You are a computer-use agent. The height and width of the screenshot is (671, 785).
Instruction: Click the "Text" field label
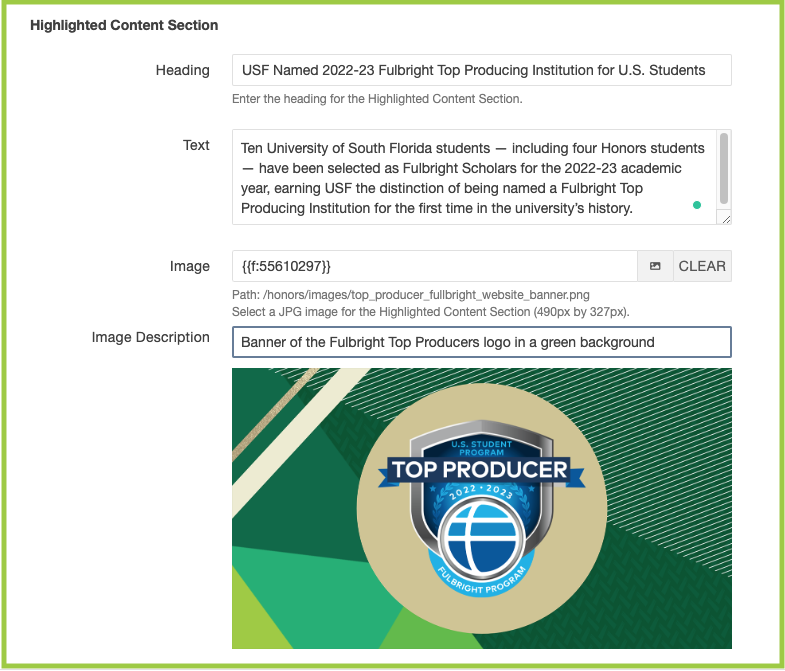pos(196,145)
